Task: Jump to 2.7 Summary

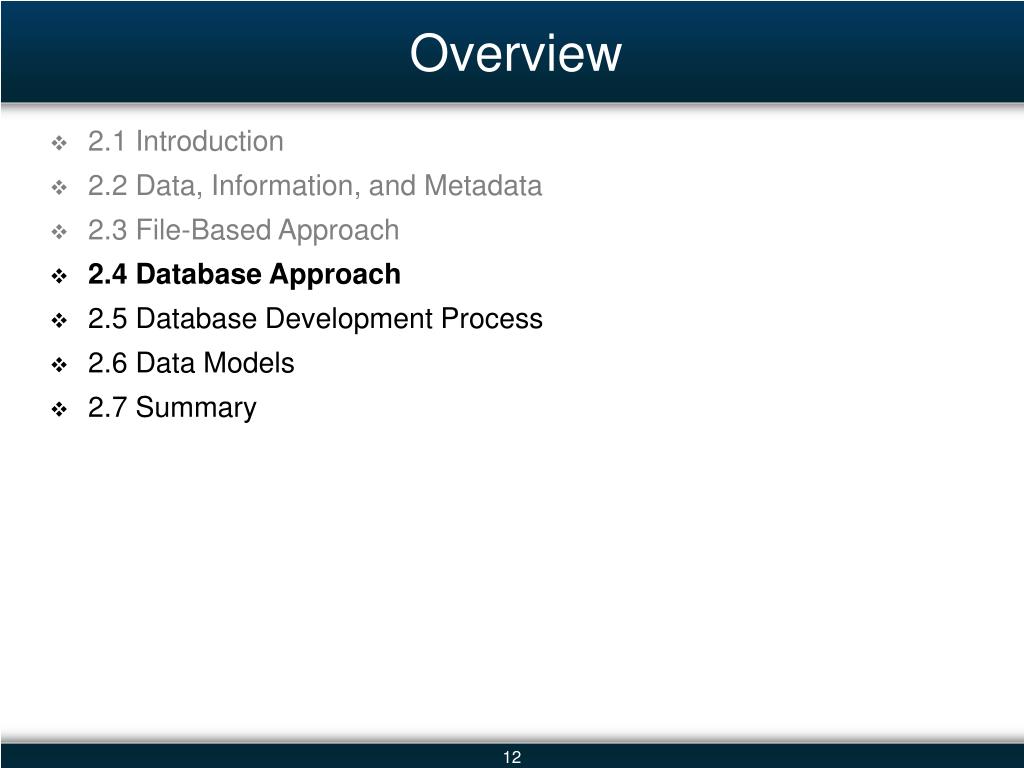Action: tap(172, 408)
